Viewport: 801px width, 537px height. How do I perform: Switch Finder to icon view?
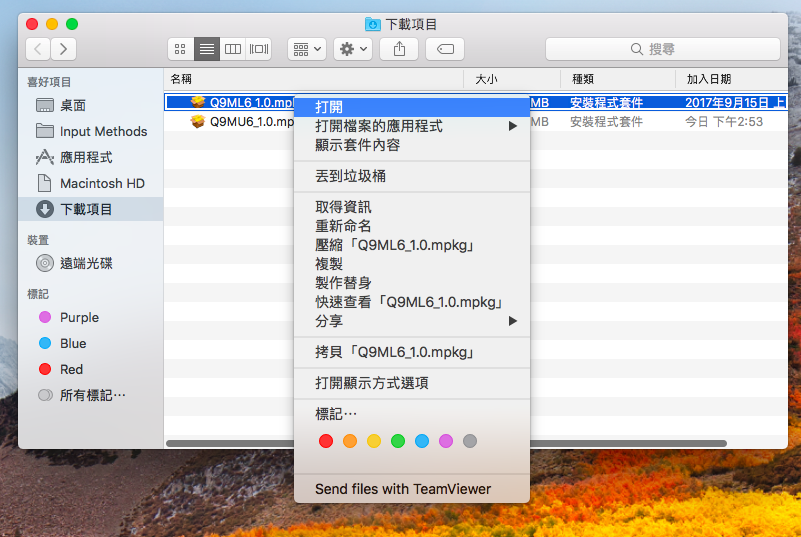180,49
